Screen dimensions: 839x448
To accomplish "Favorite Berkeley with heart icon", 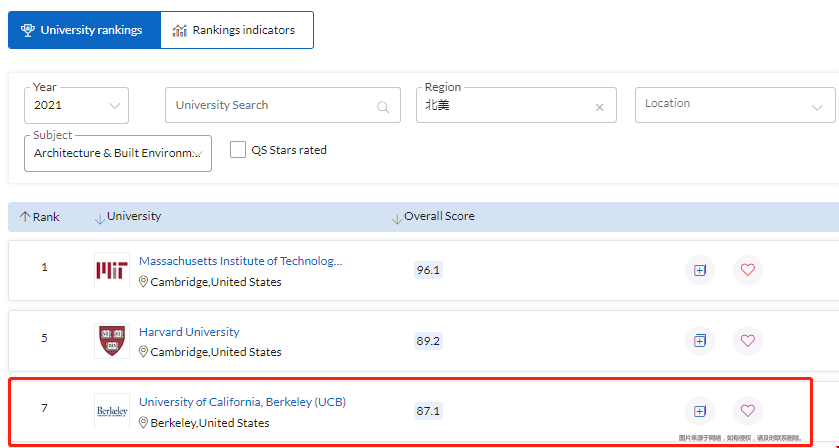I will pyautogui.click(x=748, y=411).
